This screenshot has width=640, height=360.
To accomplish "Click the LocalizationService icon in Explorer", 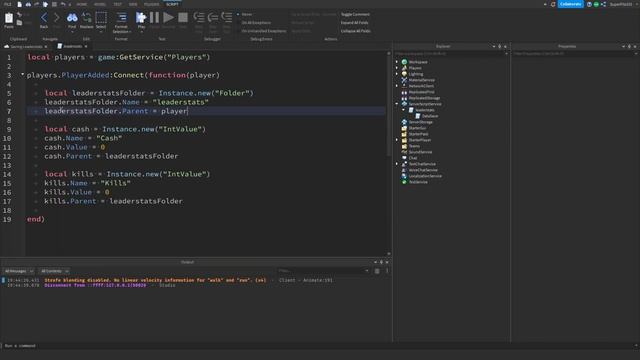I will point(404,176).
